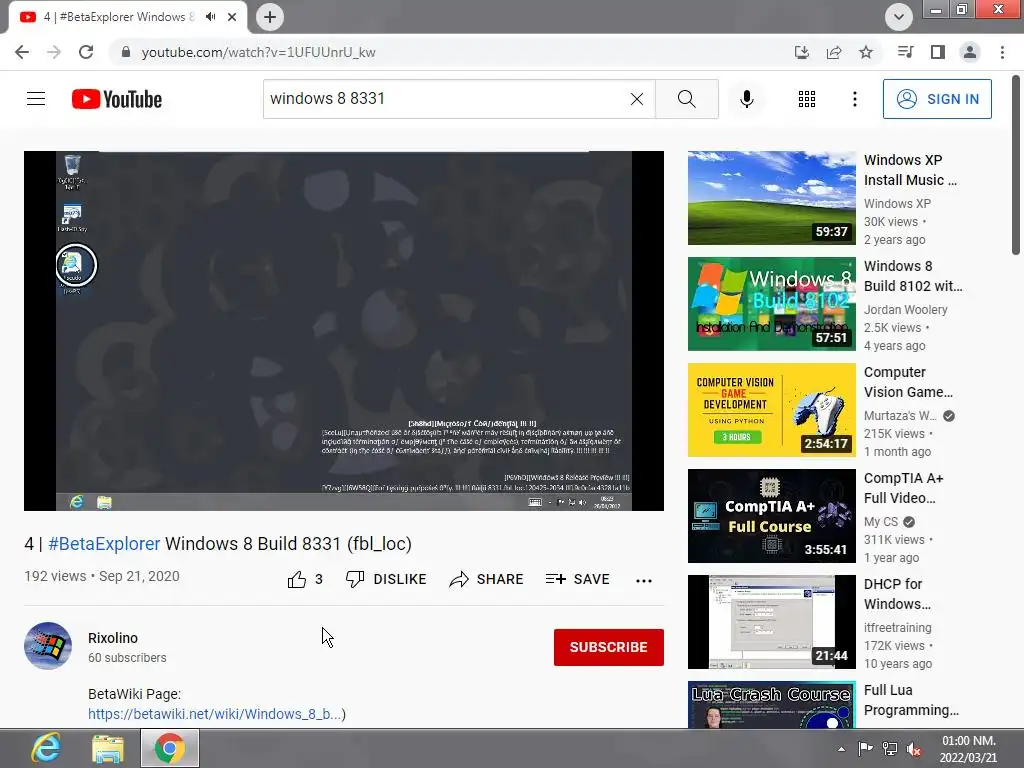
Task: Open network tray icon
Action: pos(889,749)
